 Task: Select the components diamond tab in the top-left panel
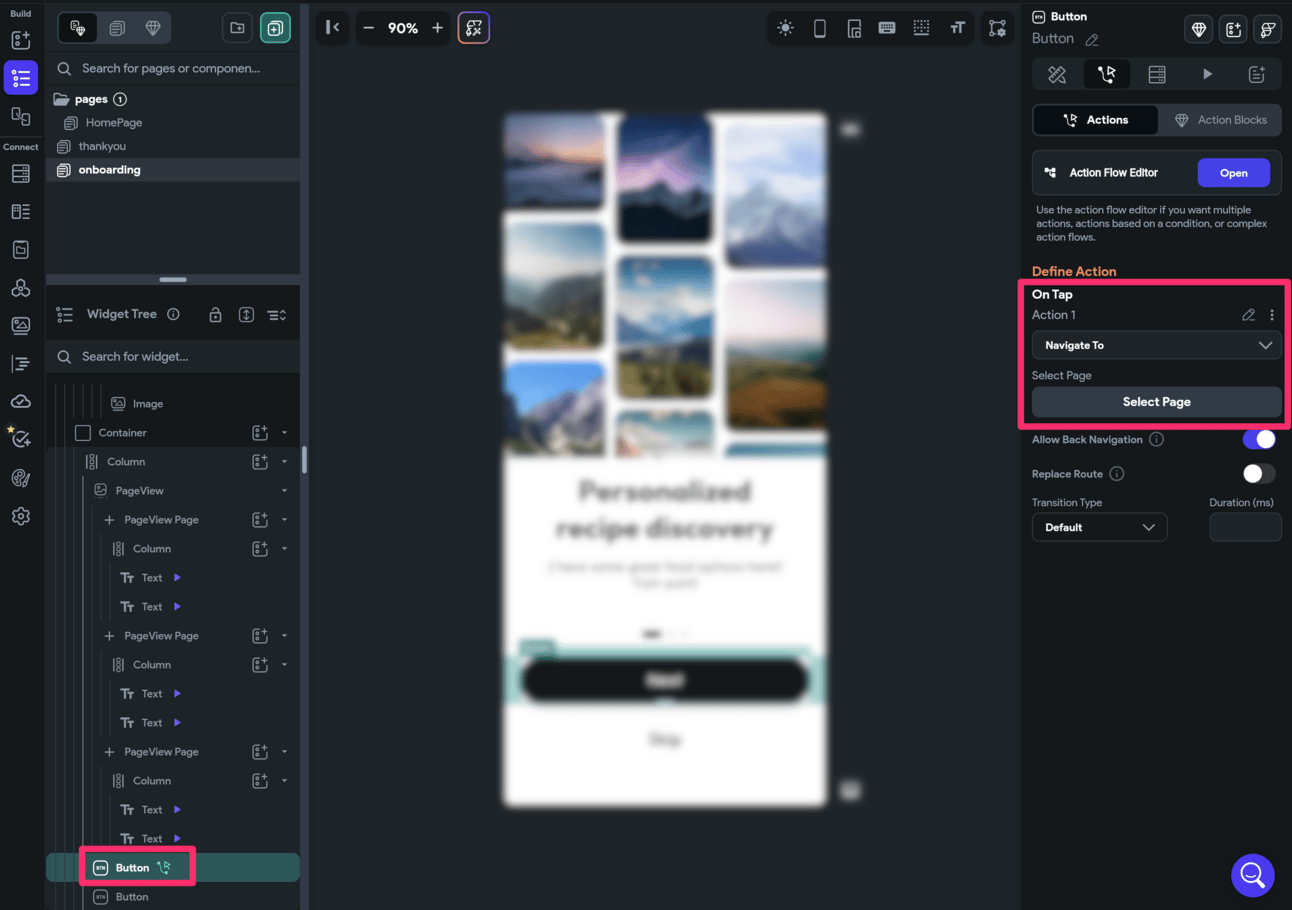point(153,28)
